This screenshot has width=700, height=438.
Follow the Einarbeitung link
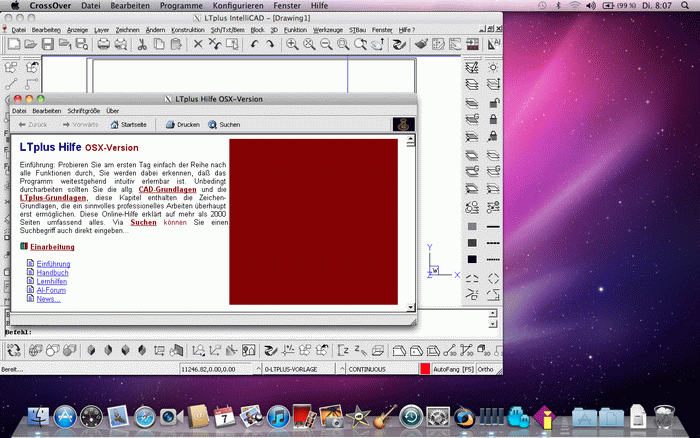tap(52, 247)
